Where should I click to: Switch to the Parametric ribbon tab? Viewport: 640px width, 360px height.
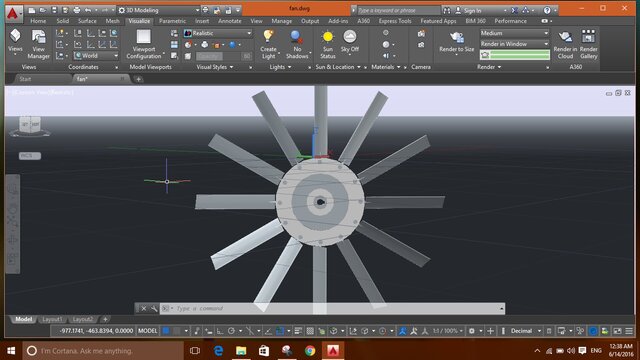pos(172,21)
